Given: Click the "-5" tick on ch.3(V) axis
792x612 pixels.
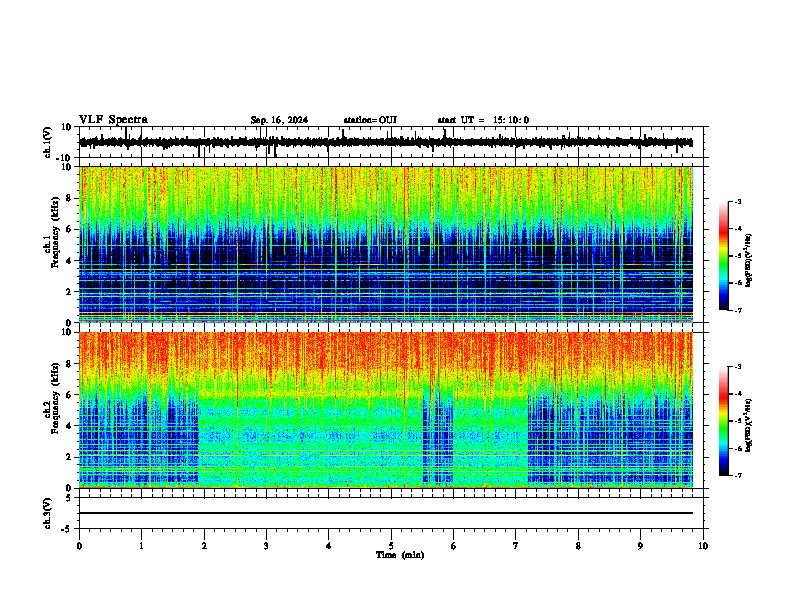Looking at the screenshot, I should (x=67, y=529).
